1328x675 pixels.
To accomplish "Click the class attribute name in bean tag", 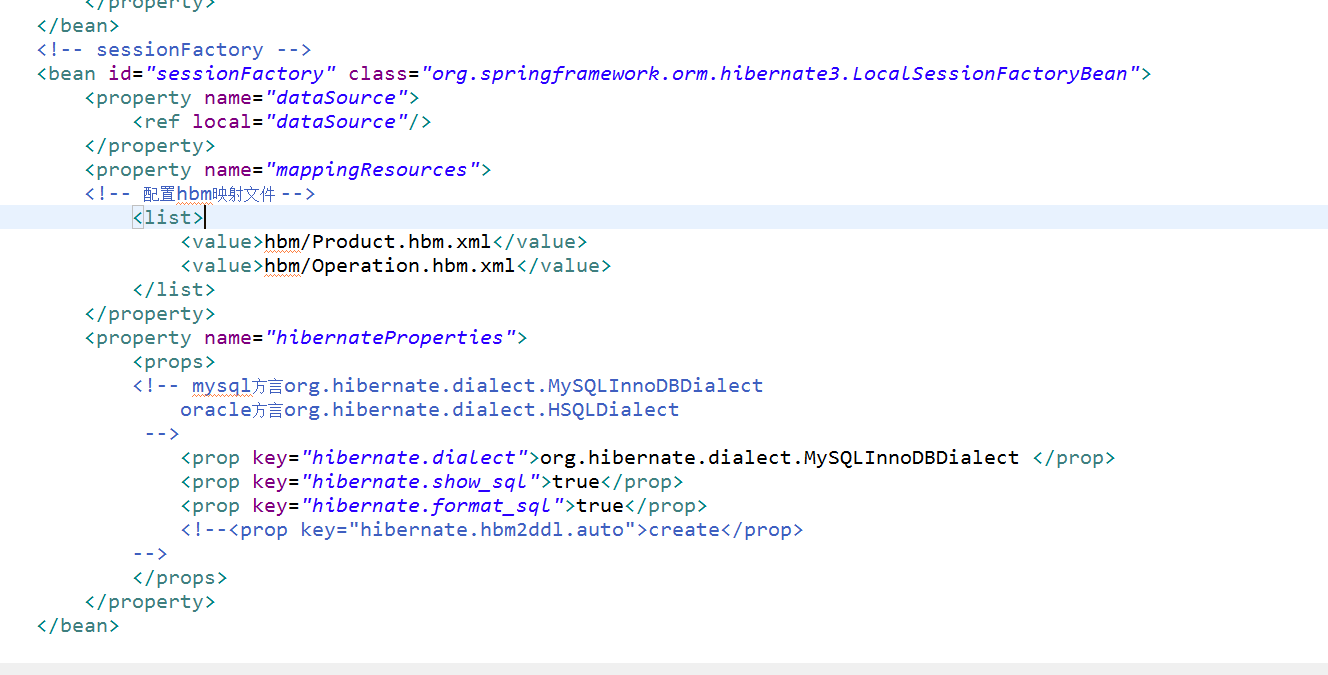I will point(378,73).
